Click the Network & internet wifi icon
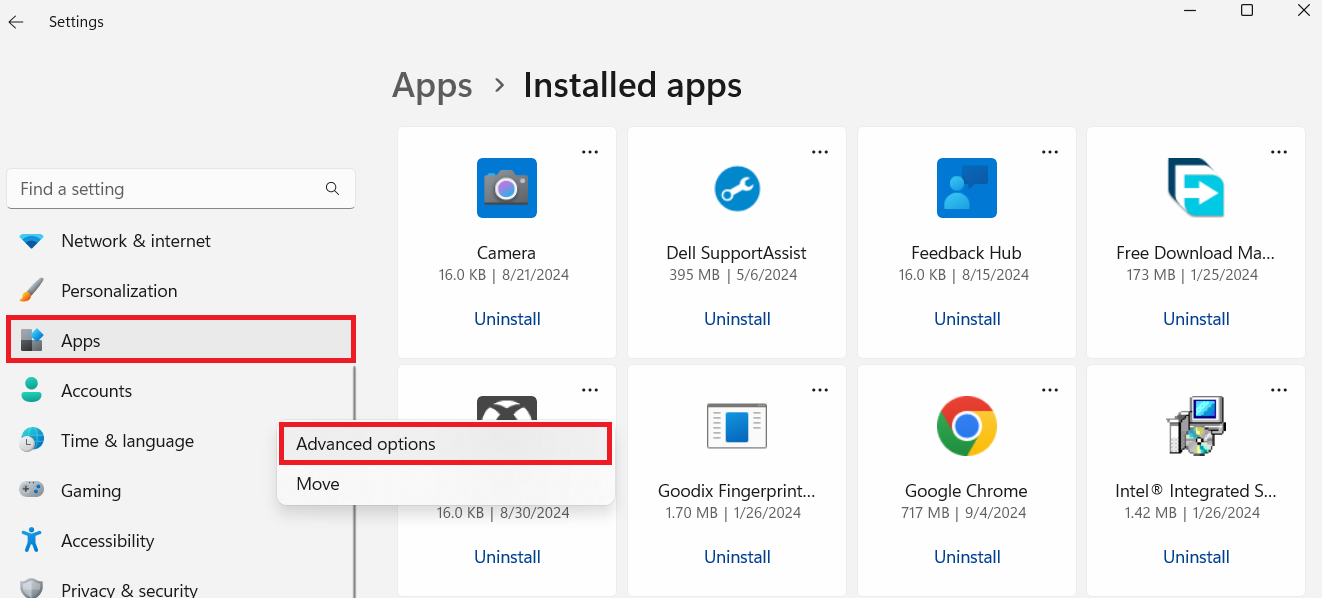This screenshot has height=598, width=1322. pyautogui.click(x=32, y=241)
